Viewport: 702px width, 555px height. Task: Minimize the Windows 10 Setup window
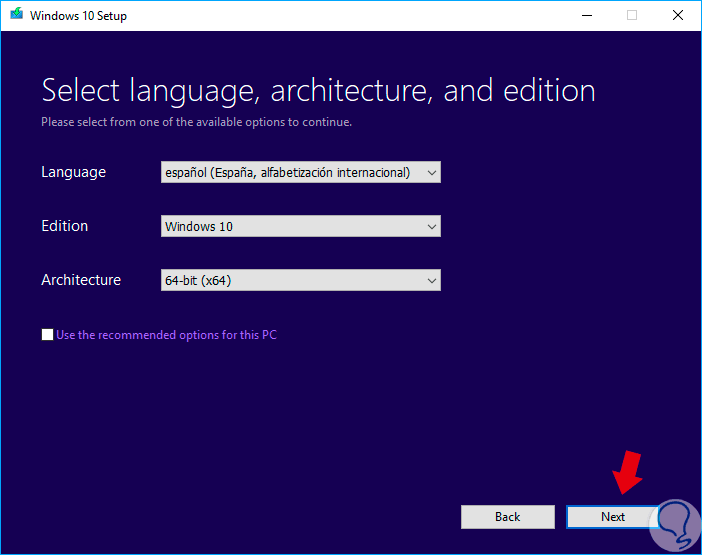click(x=587, y=16)
